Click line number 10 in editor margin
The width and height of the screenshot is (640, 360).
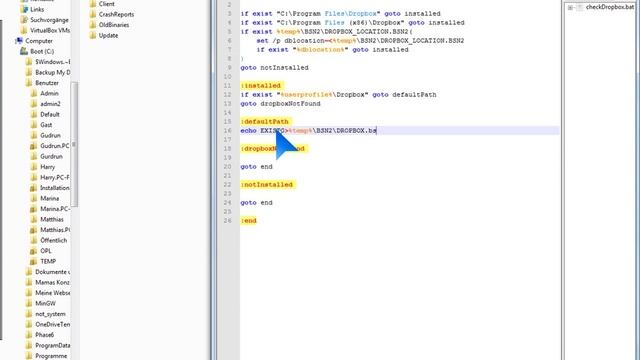pyautogui.click(x=228, y=77)
